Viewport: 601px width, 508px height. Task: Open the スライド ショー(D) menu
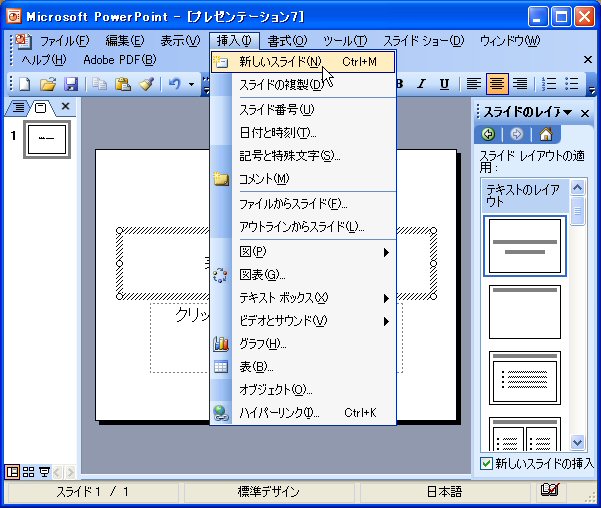coord(424,41)
